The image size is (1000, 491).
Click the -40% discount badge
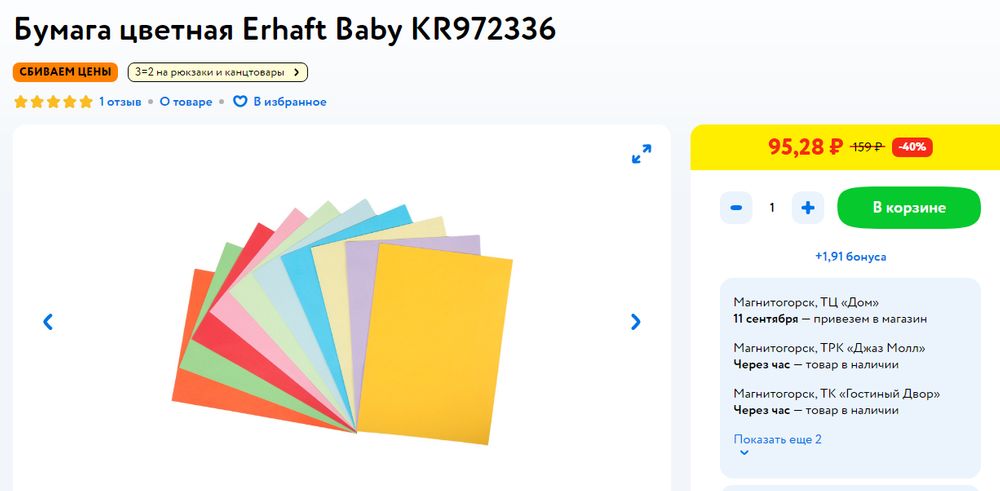click(912, 147)
